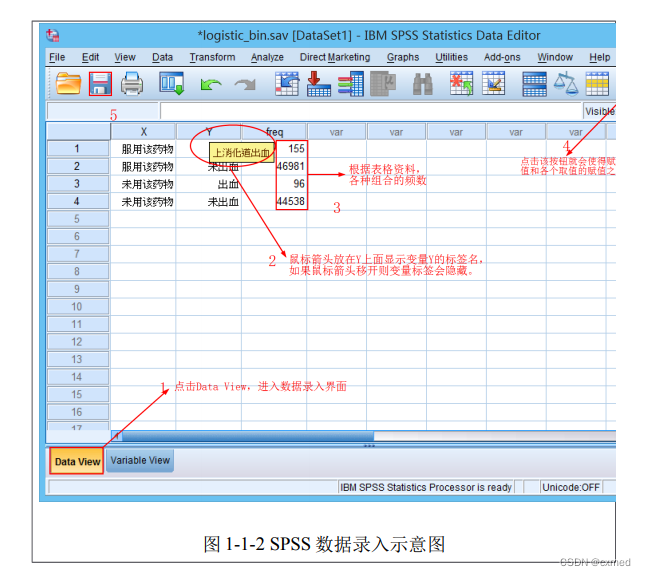Select row header 5

[77, 219]
